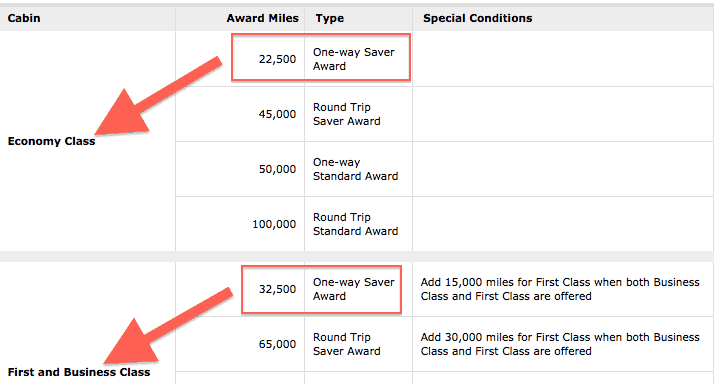Click the Economy Class cabin label

coord(51,141)
